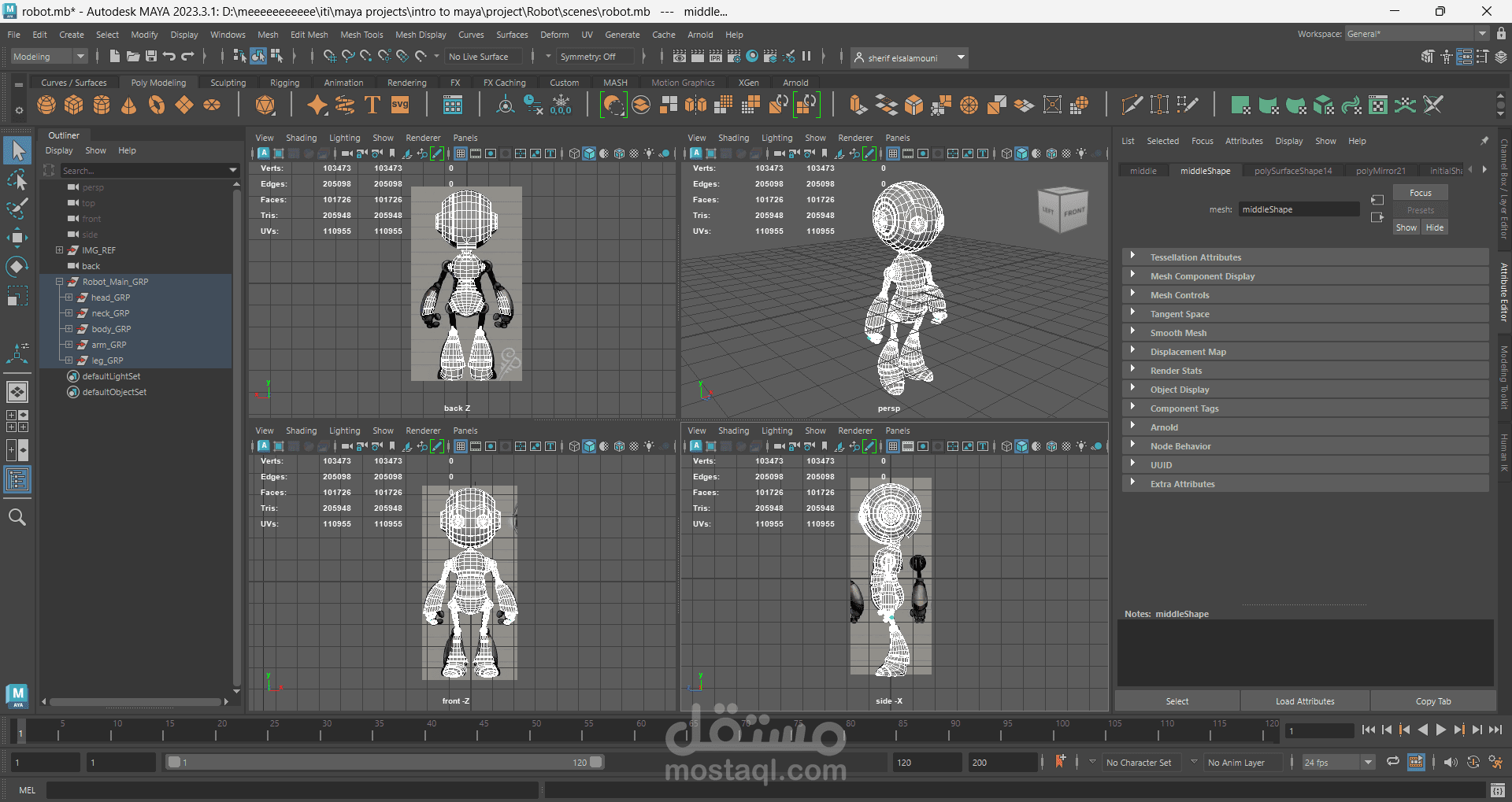
Task: Click the Select button at the bottom
Action: coord(1177,701)
